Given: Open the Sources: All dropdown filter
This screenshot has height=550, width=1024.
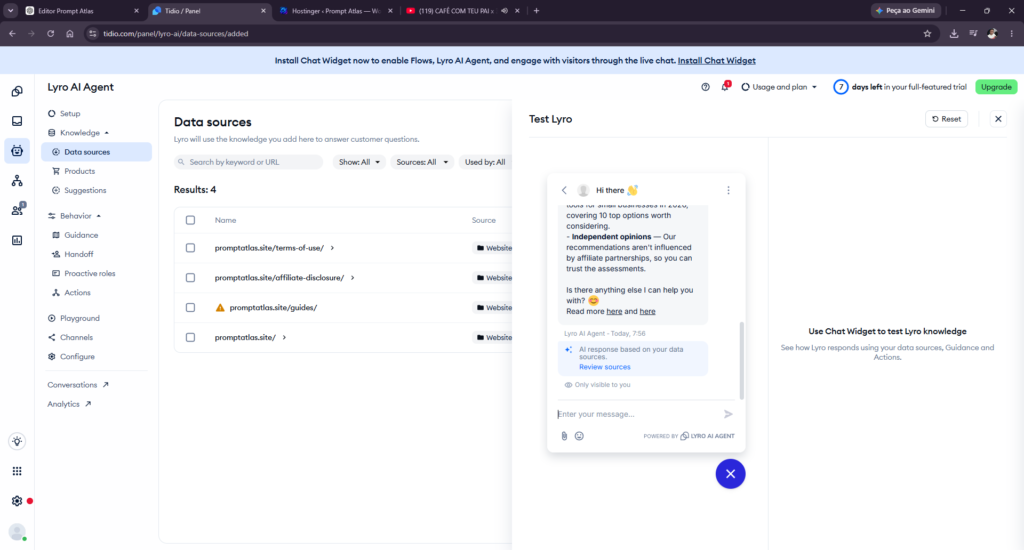Looking at the screenshot, I should pos(422,162).
